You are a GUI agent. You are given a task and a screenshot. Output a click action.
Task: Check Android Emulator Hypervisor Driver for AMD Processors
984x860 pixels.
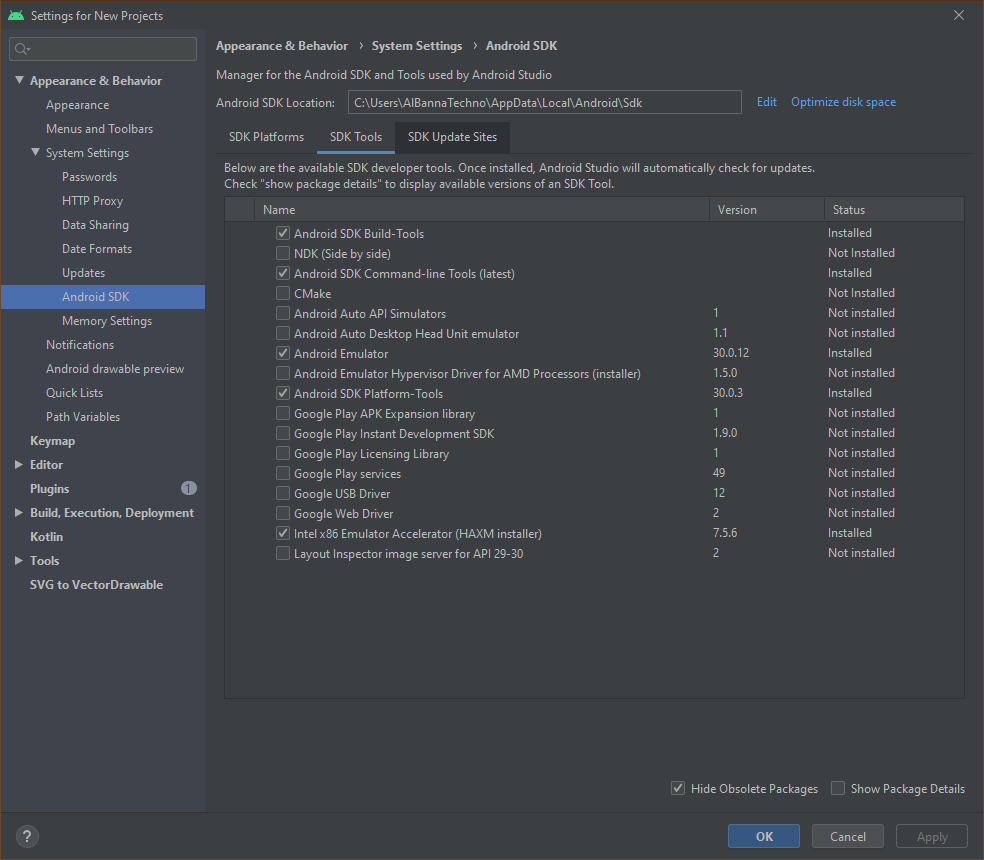coord(283,374)
